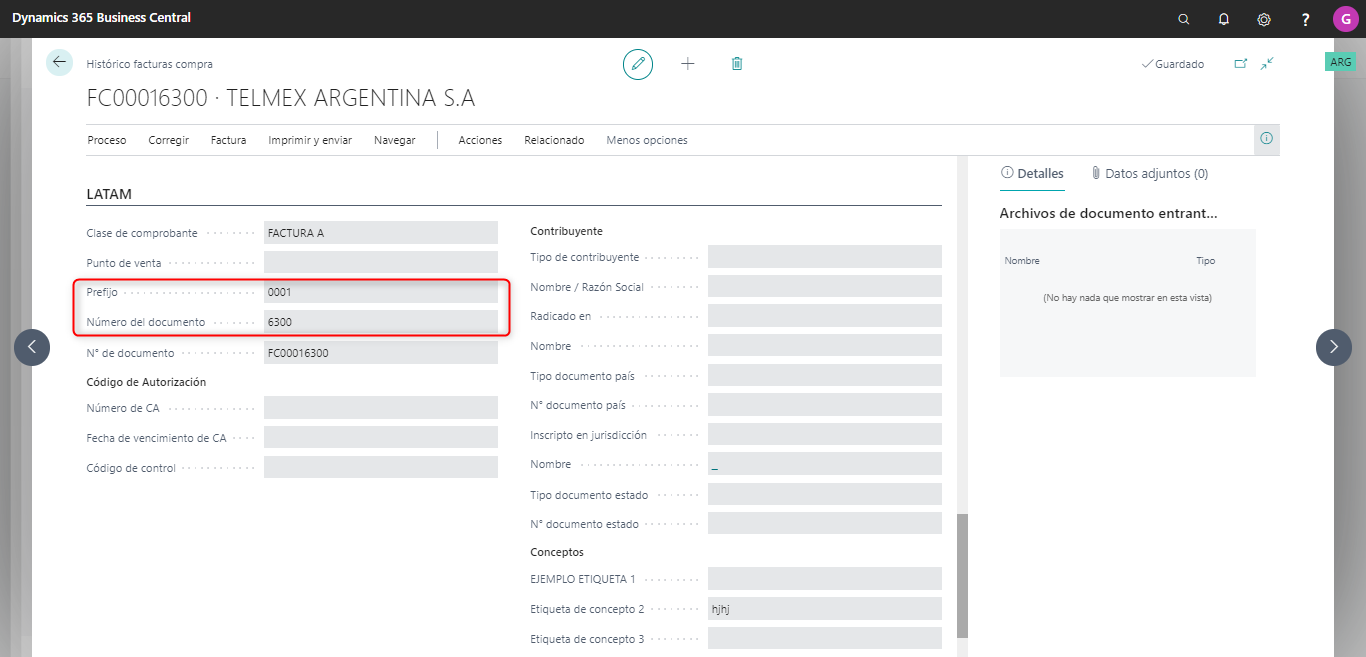
Task: Switch to the Detalles tab
Action: (1032, 173)
